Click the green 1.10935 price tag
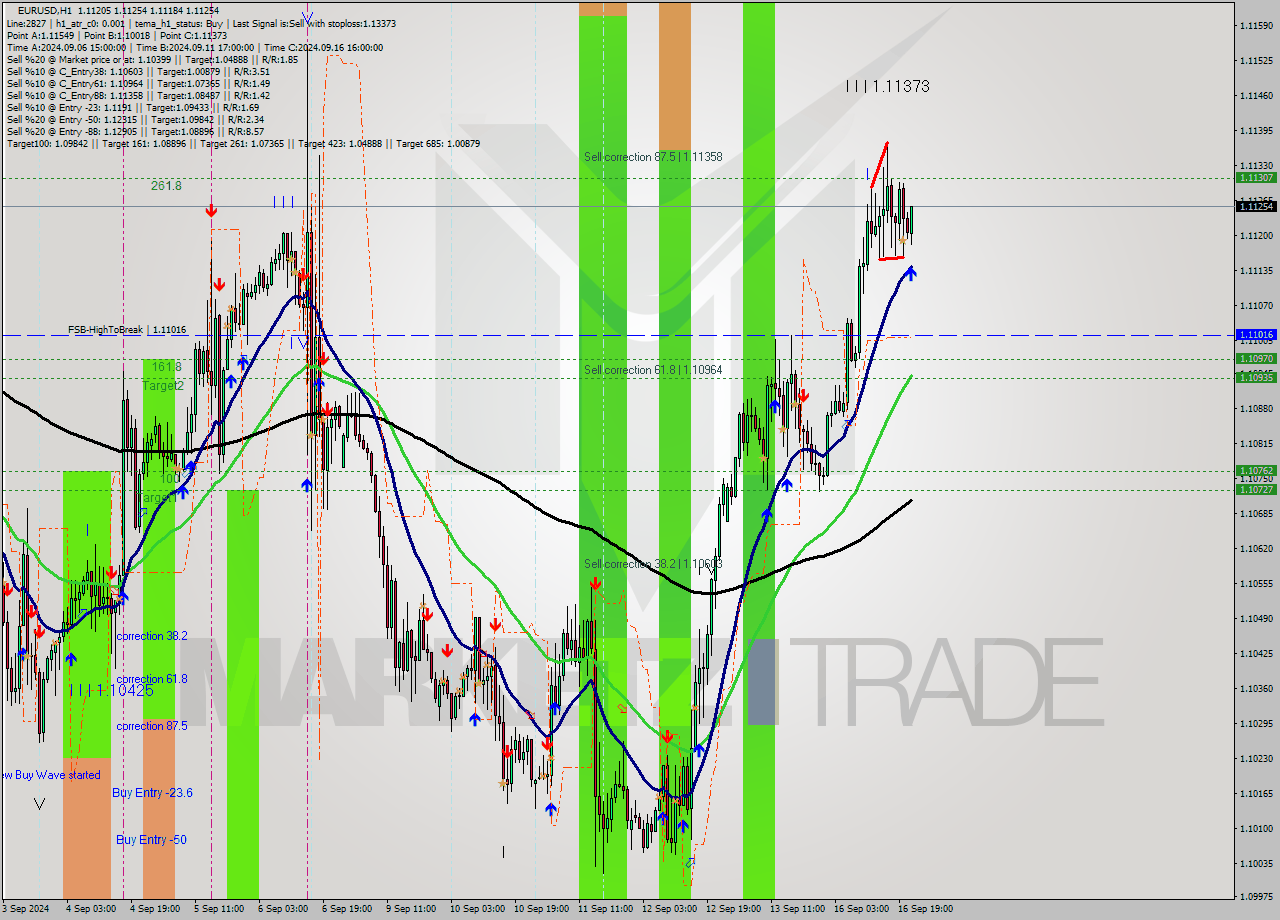Image resolution: width=1280 pixels, height=920 pixels. [1256, 377]
